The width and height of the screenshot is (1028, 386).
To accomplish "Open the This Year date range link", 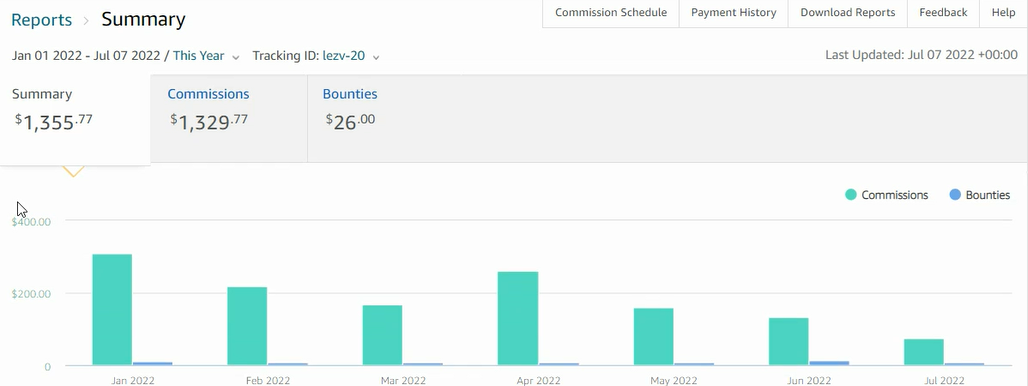I will (x=199, y=56).
